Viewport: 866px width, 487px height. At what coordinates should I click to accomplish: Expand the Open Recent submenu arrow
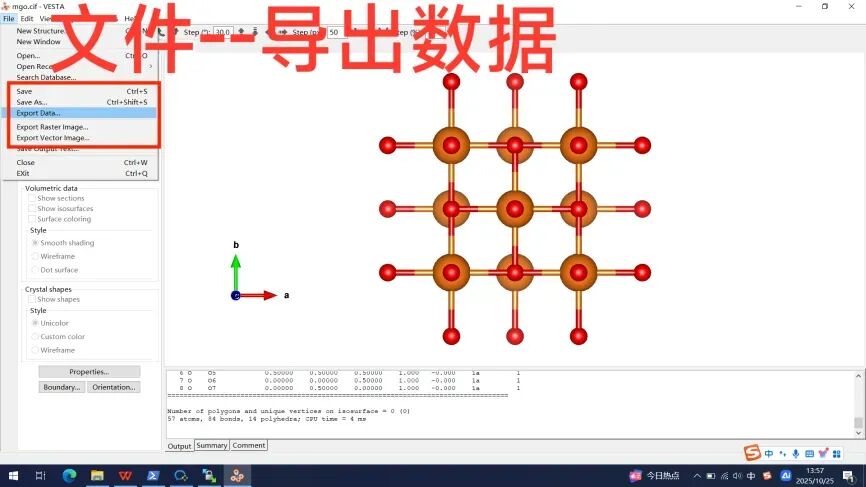(x=151, y=66)
